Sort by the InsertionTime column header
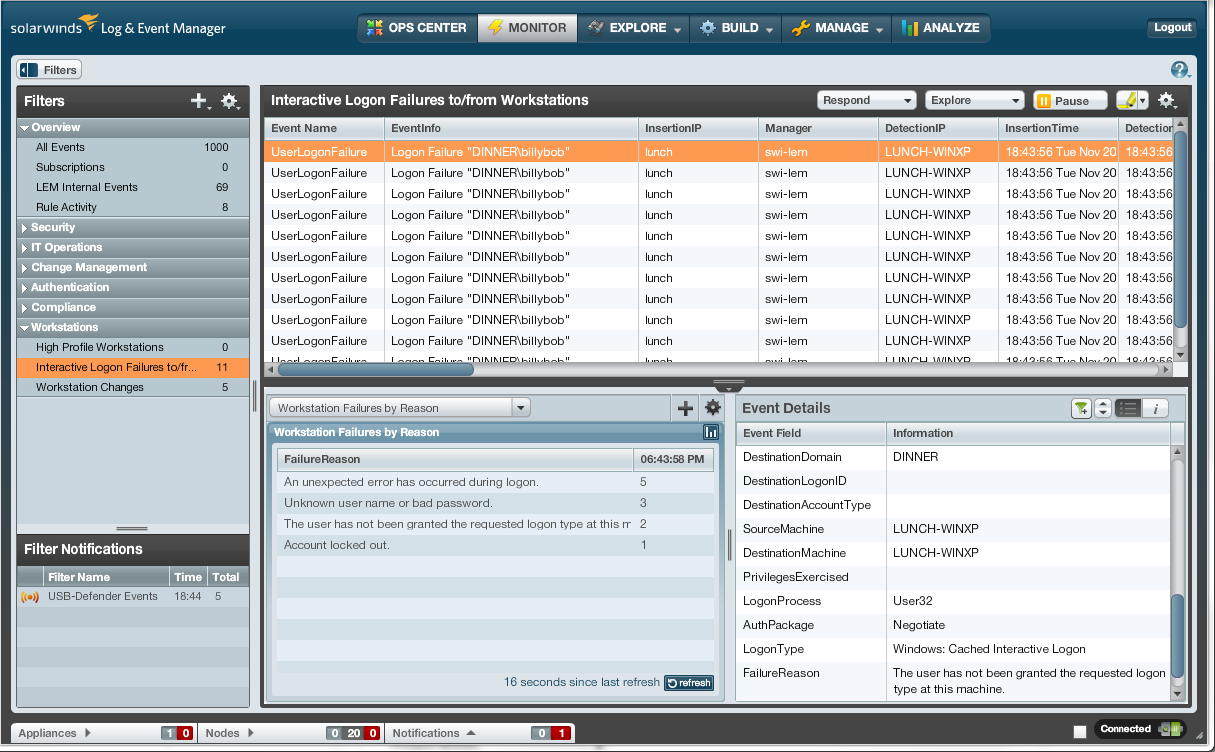Screen dimensions: 1215x752 (1058, 128)
